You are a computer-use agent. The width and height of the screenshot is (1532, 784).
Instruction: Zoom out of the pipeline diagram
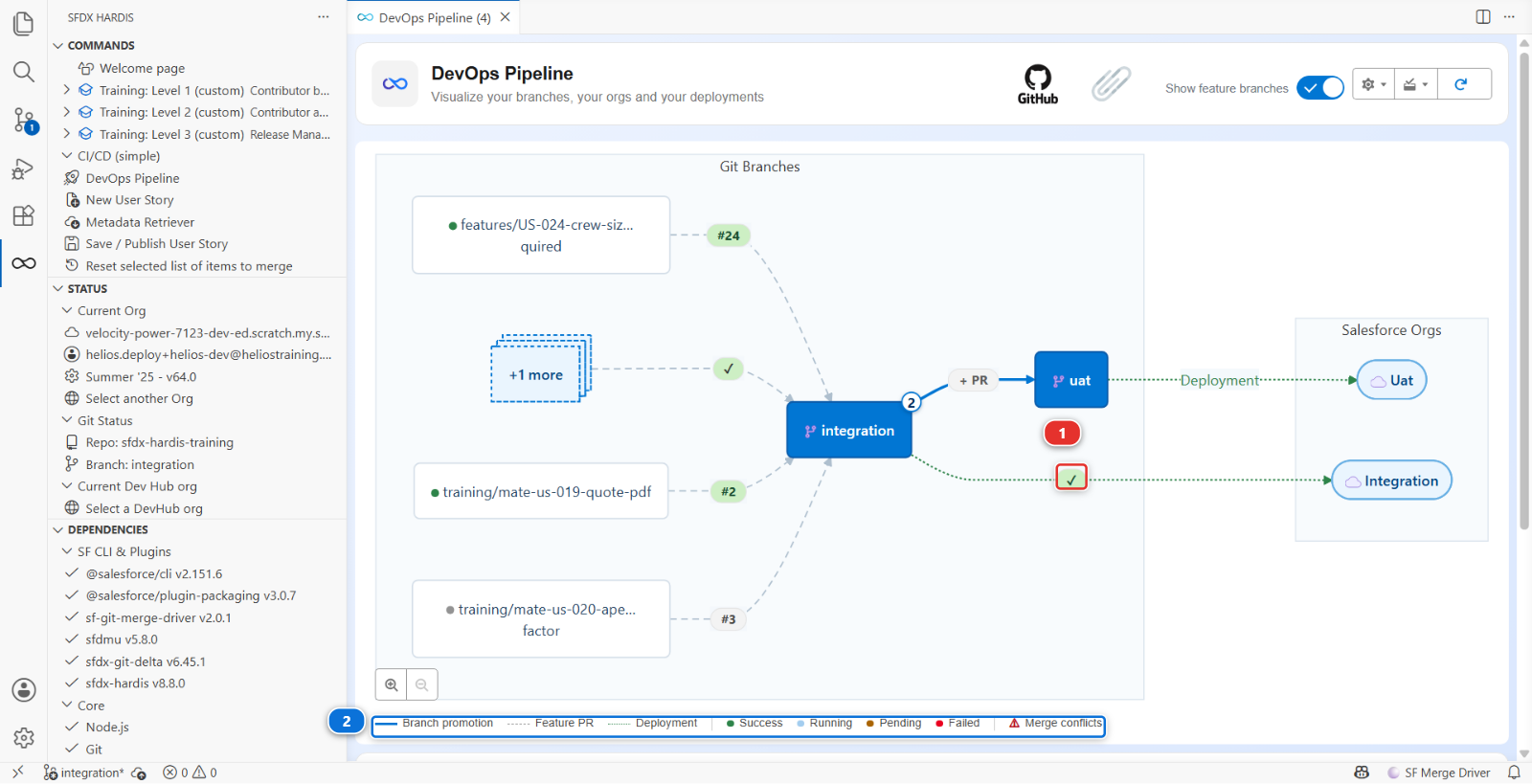pyautogui.click(x=422, y=684)
